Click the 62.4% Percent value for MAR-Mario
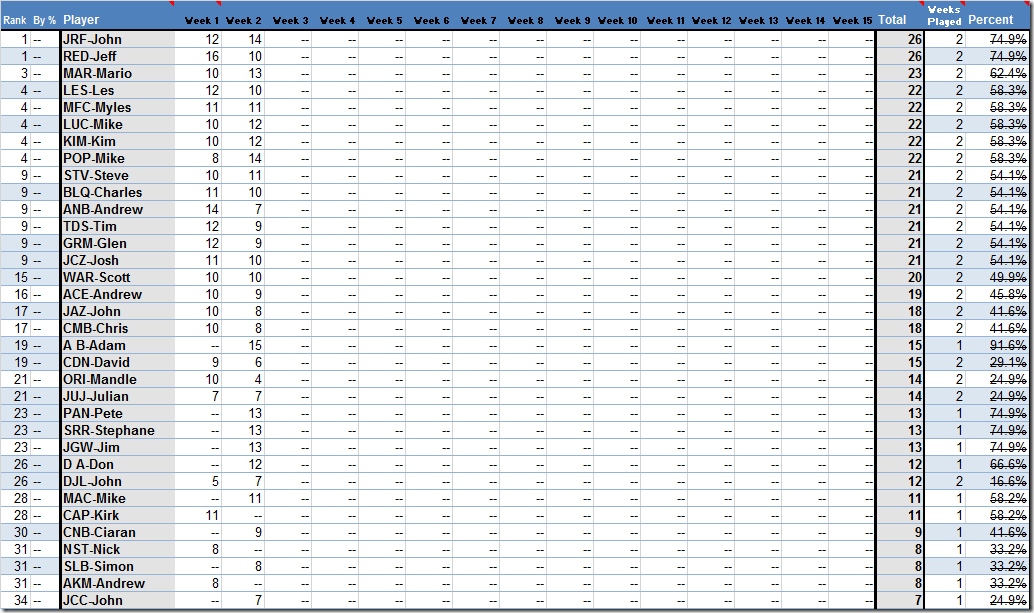Image resolution: width=1034 pixels, height=613 pixels. point(1008,74)
